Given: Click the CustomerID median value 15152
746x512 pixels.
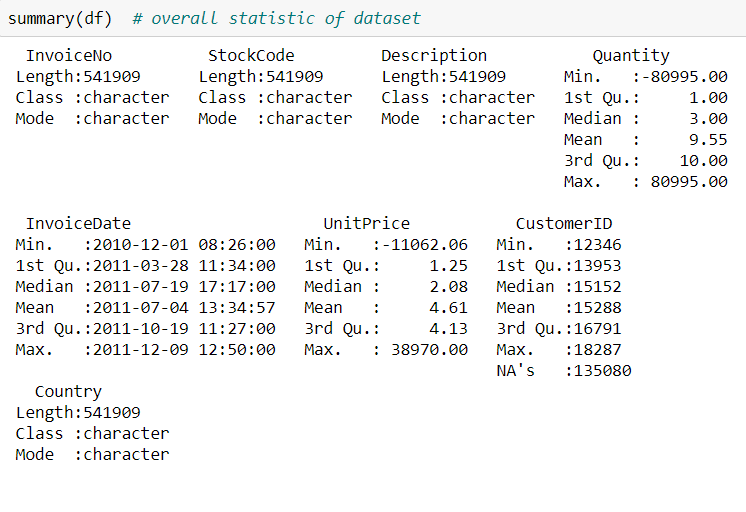Looking at the screenshot, I should (598, 287).
